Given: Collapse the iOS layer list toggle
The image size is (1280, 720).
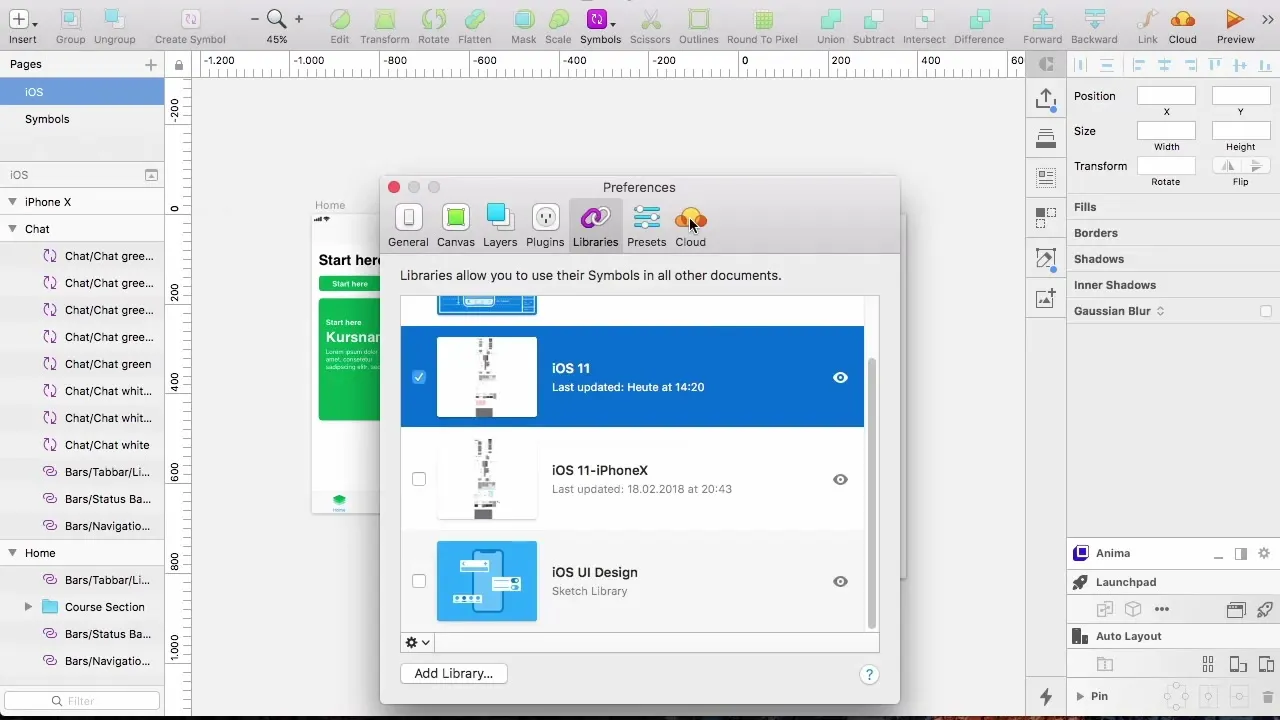Looking at the screenshot, I should [151, 175].
